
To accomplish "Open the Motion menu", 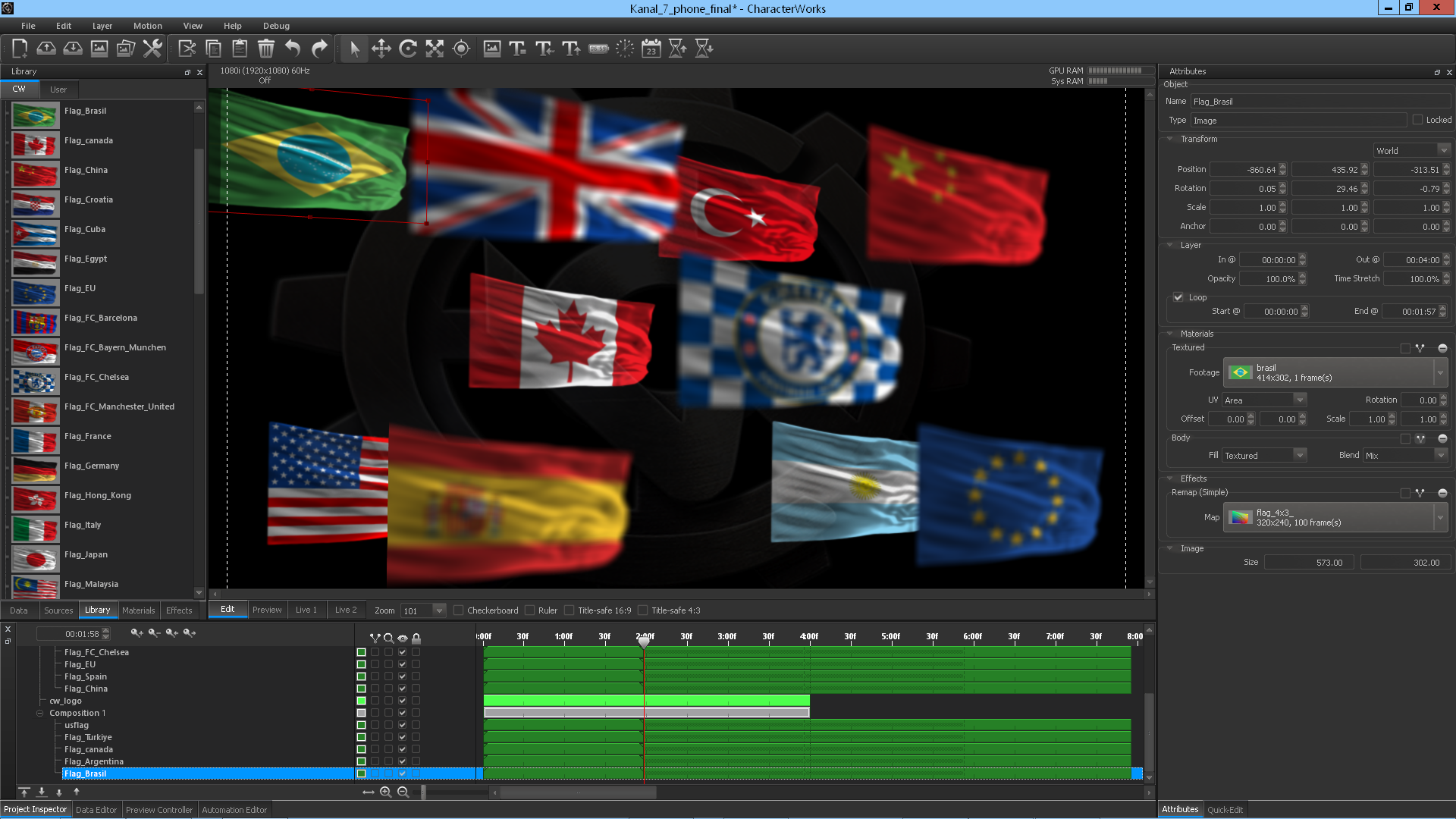I will pos(147,26).
